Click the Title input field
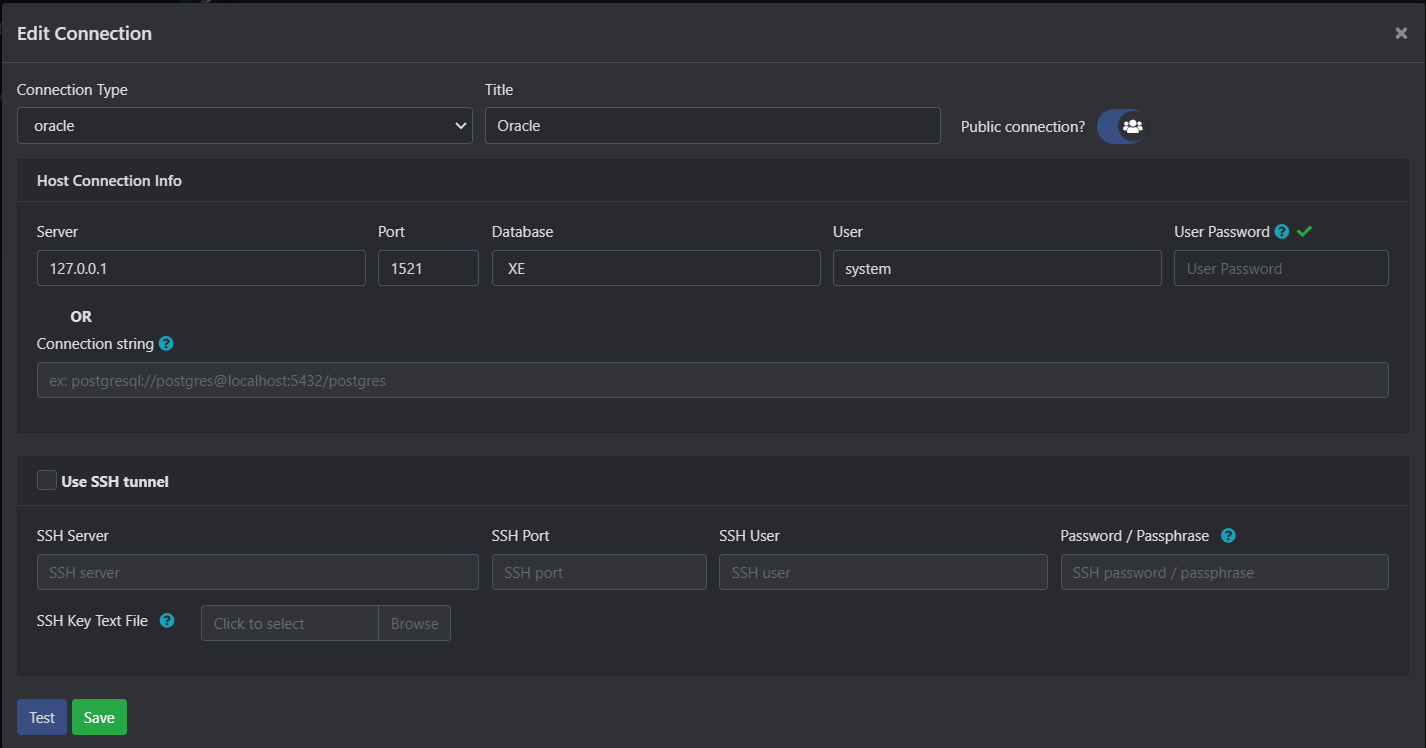 713,125
